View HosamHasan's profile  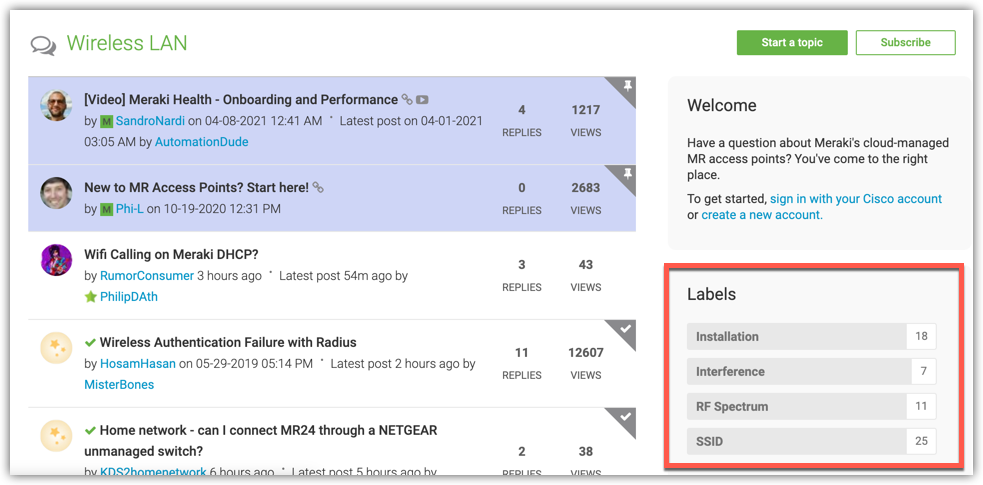(138, 363)
